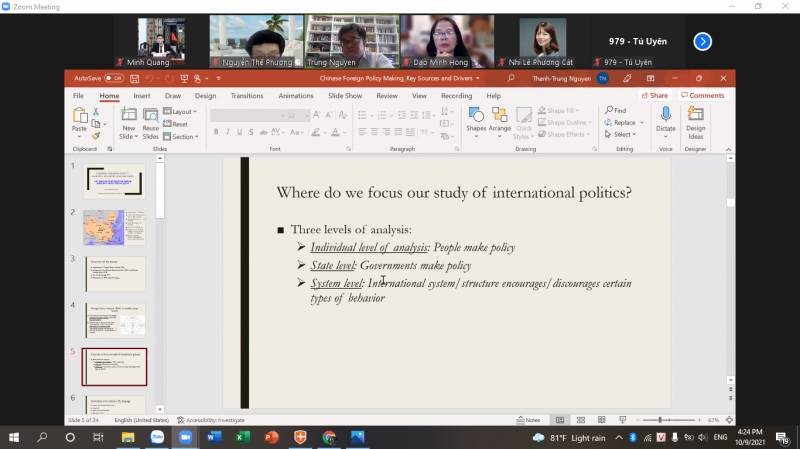
Task: Open the Slide Show tab
Action: pos(345,96)
